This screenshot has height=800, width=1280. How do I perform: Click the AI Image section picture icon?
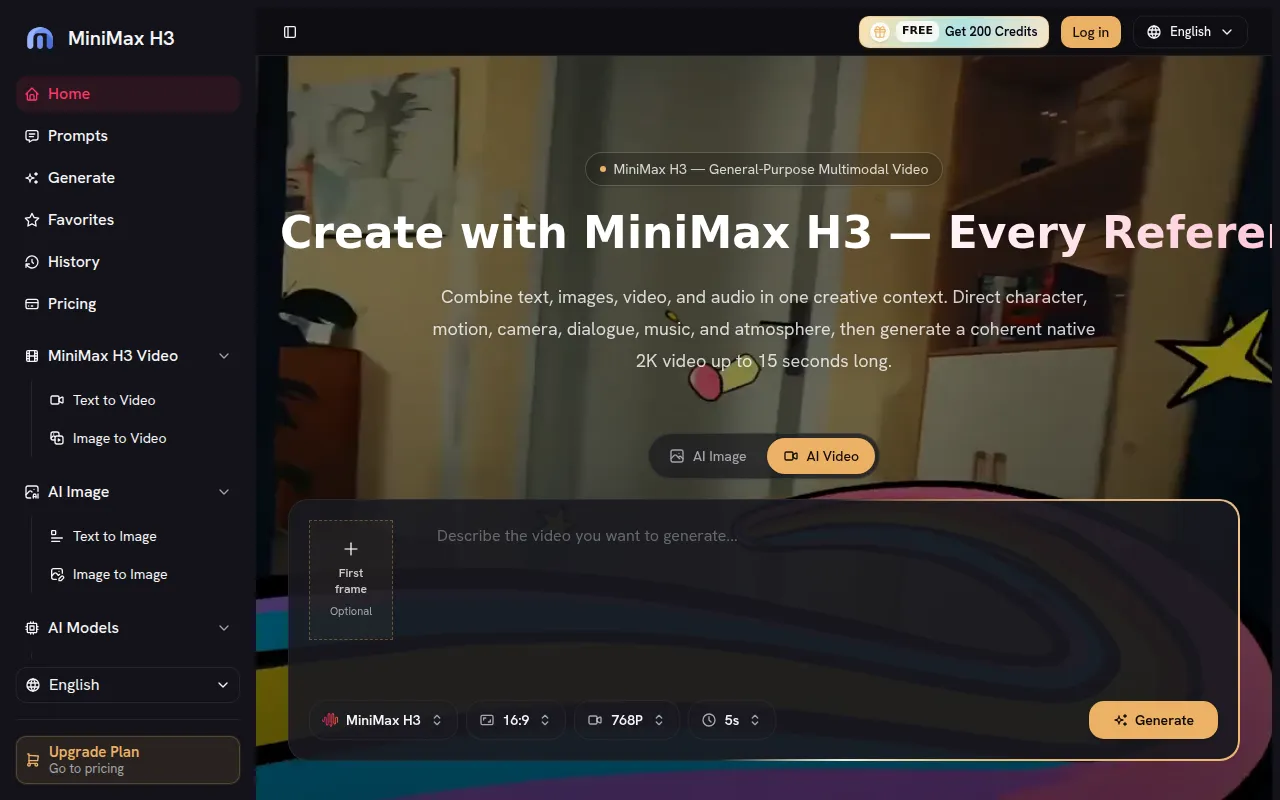tap(31, 492)
